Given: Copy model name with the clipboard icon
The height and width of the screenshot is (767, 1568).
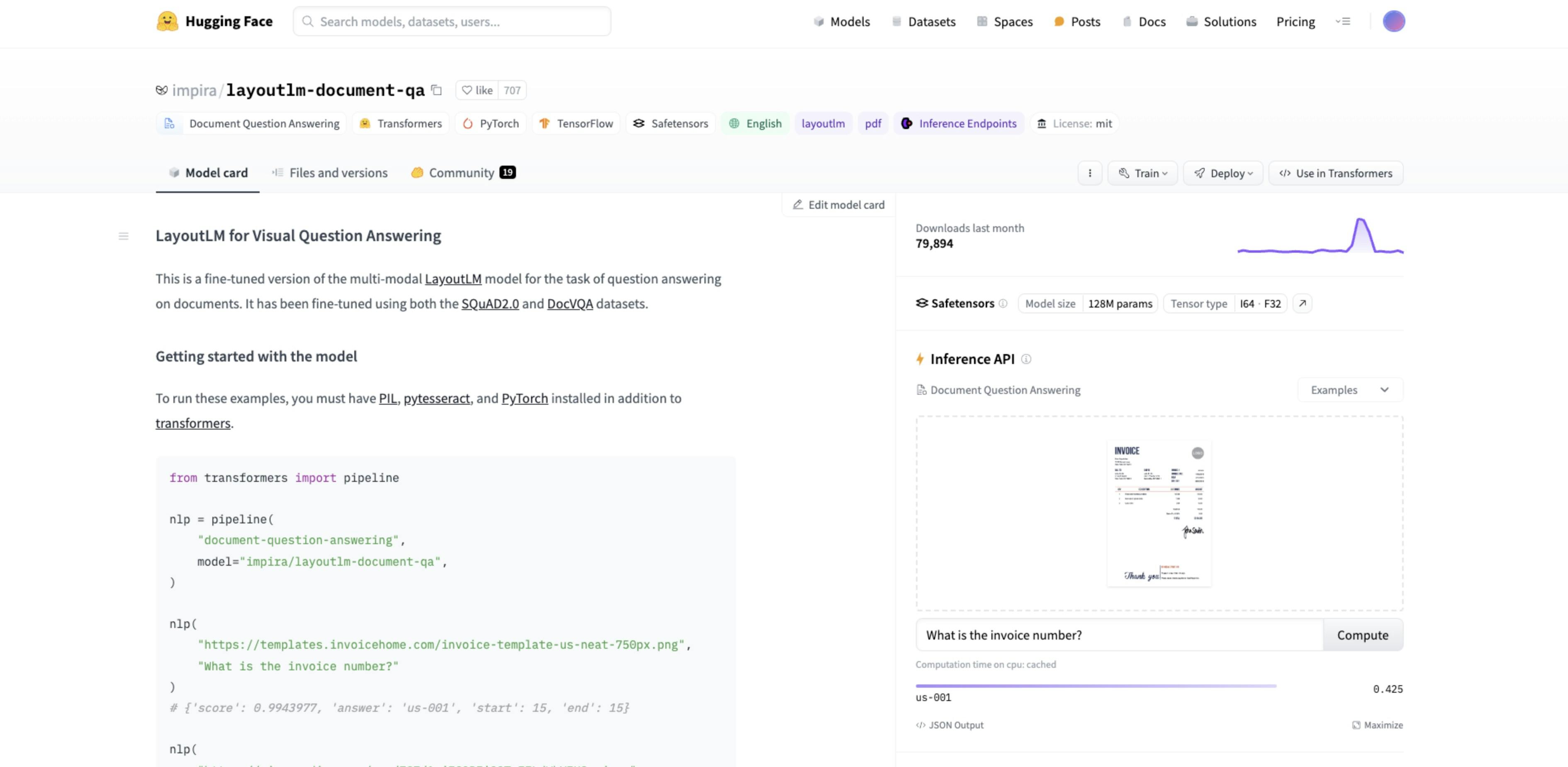Looking at the screenshot, I should pos(436,90).
